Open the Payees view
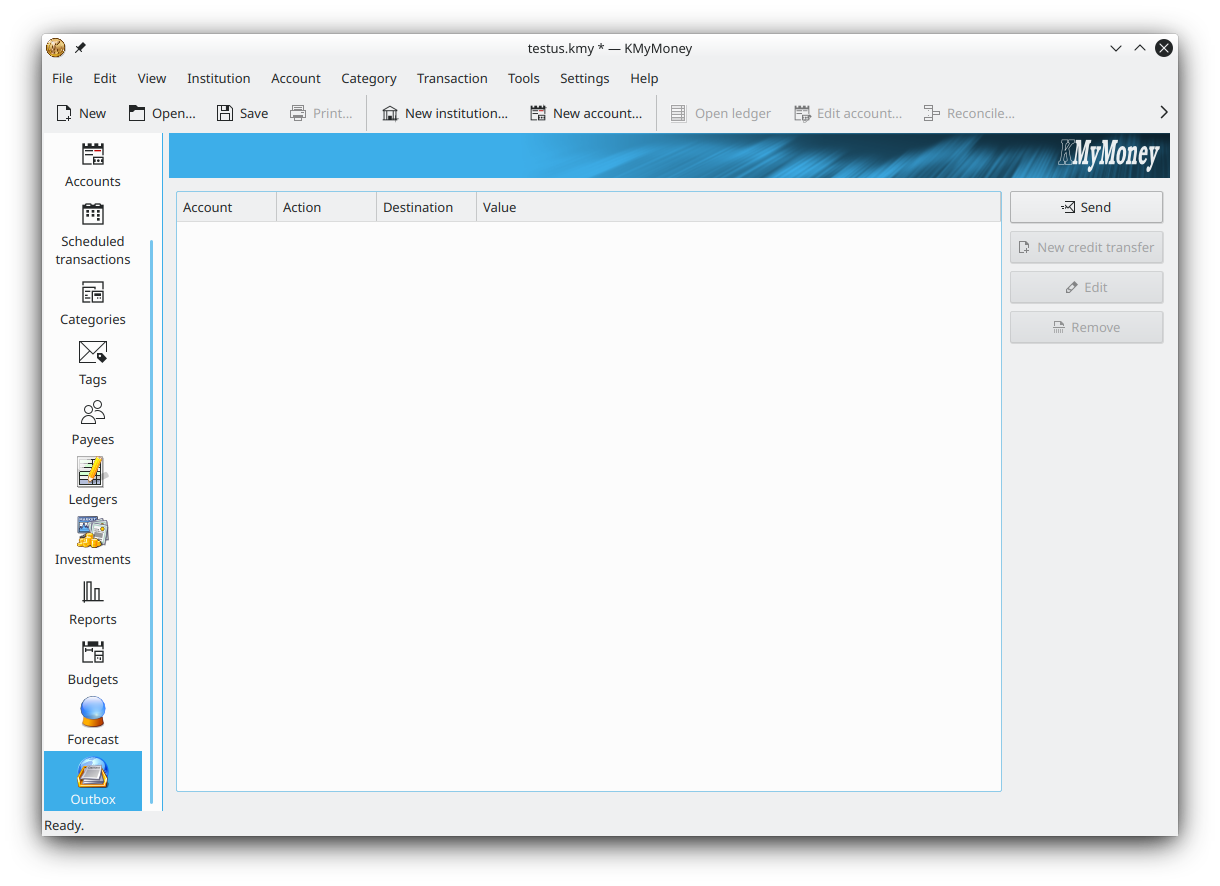 pyautogui.click(x=93, y=413)
